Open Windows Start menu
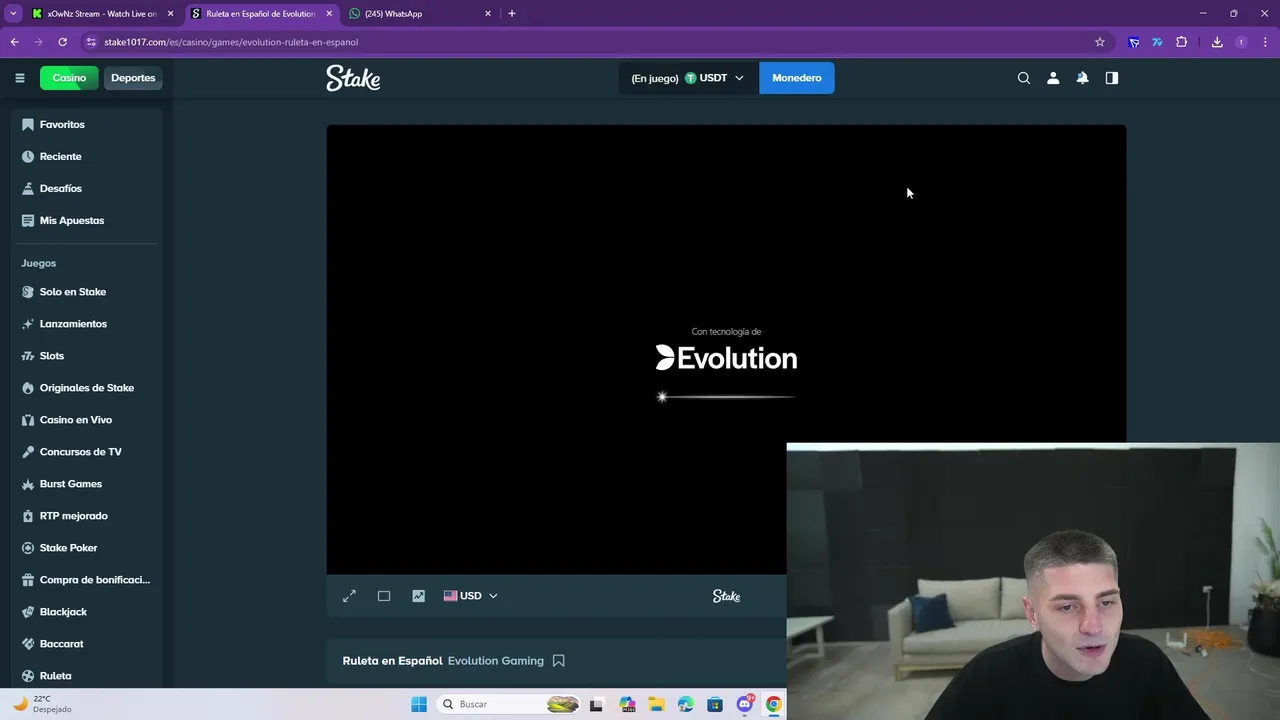1280x720 pixels. click(418, 704)
